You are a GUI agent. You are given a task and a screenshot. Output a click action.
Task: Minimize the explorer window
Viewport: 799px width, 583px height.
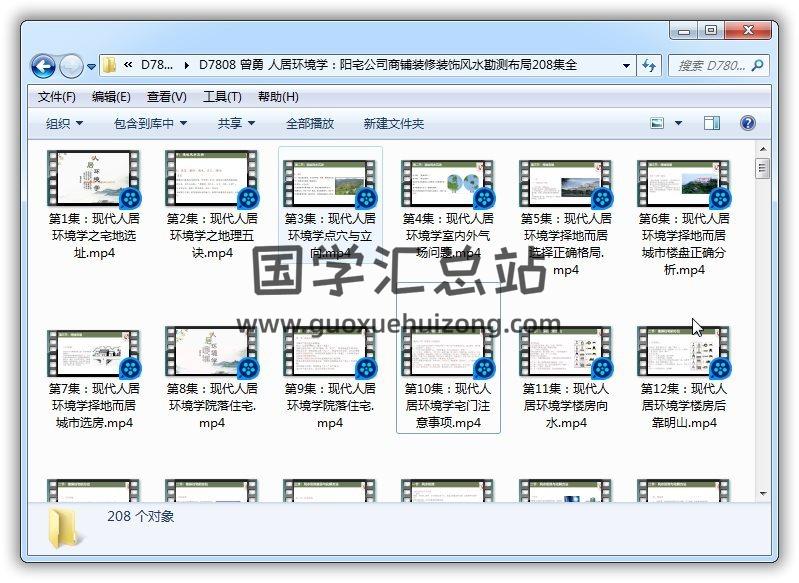click(x=684, y=31)
